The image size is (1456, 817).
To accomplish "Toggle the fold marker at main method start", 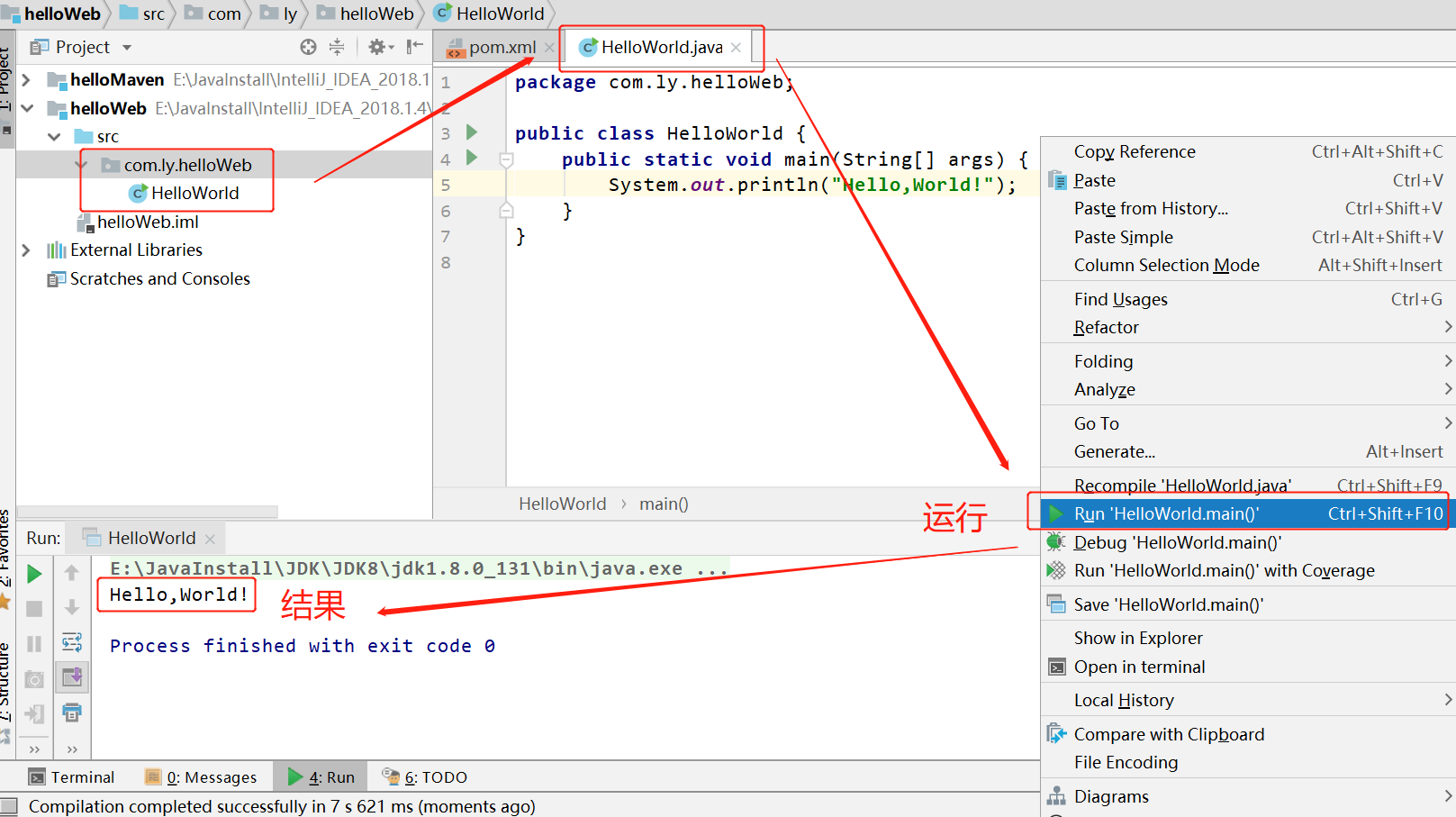I will (x=506, y=160).
